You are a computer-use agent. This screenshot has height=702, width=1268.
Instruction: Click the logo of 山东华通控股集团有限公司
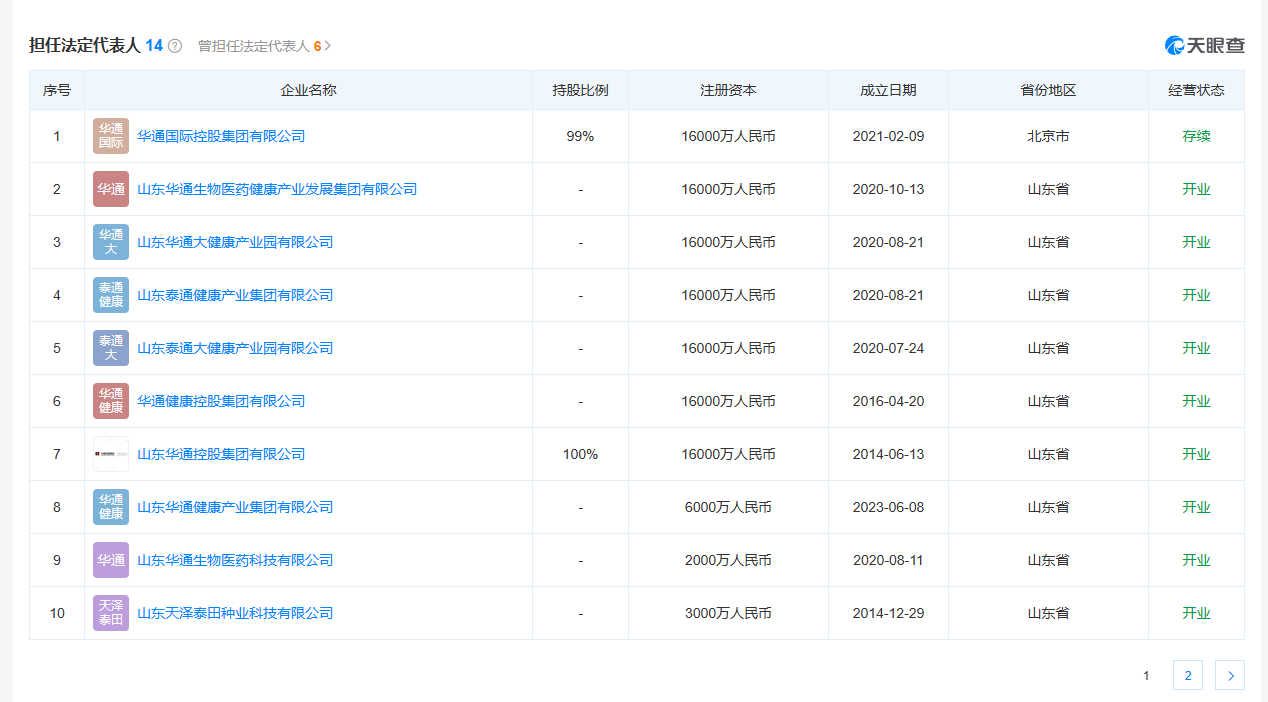point(111,454)
